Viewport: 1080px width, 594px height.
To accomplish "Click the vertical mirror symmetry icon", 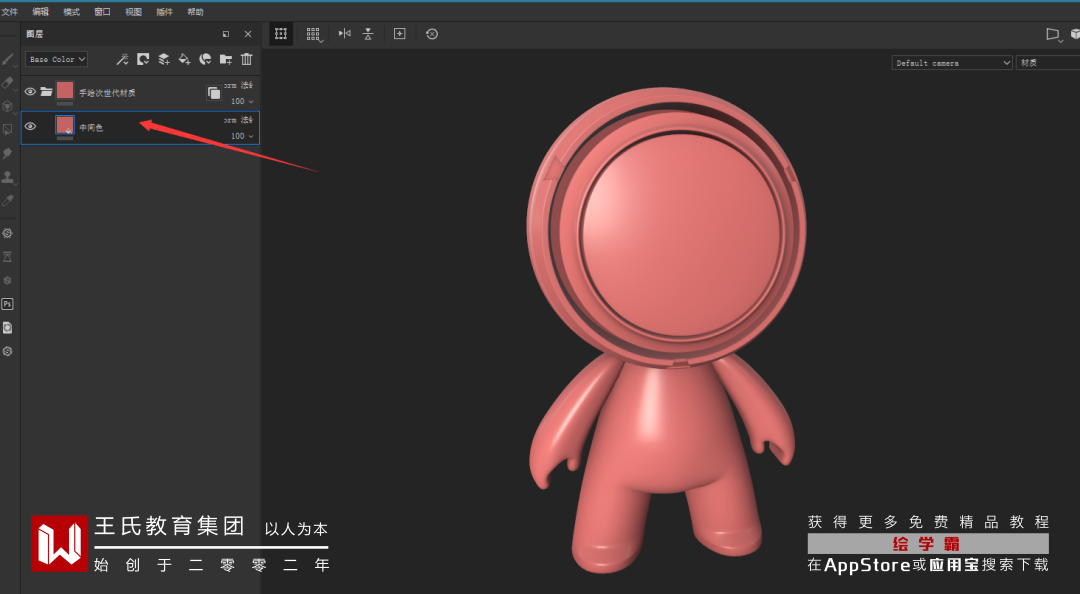I will [x=368, y=34].
